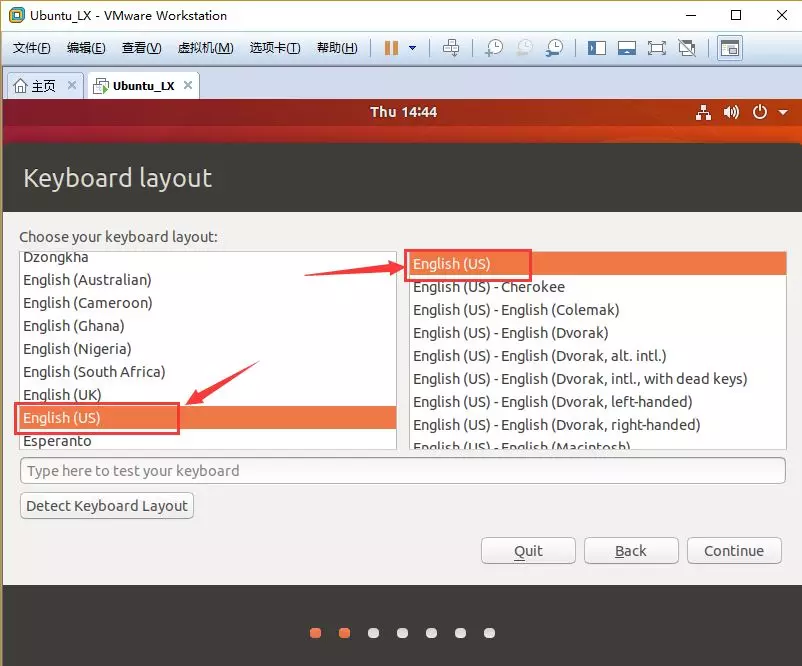Click the Continue button

(734, 551)
